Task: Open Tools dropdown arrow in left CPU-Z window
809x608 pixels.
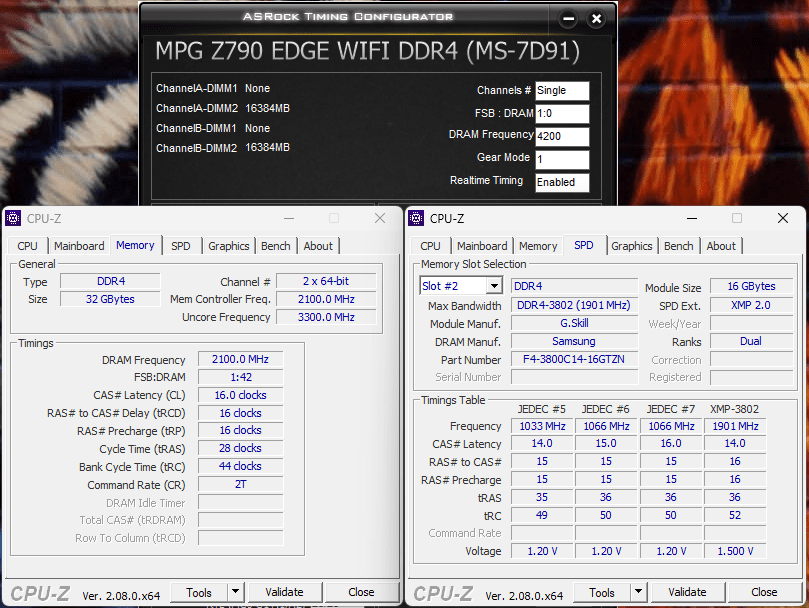Action: [x=235, y=591]
